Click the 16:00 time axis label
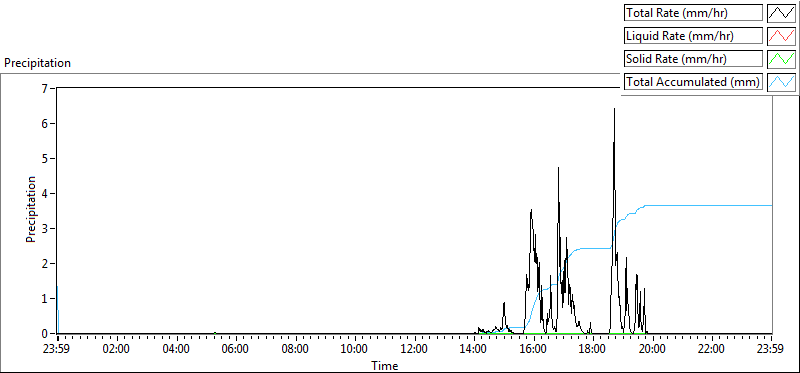This screenshot has width=800, height=373. point(534,350)
